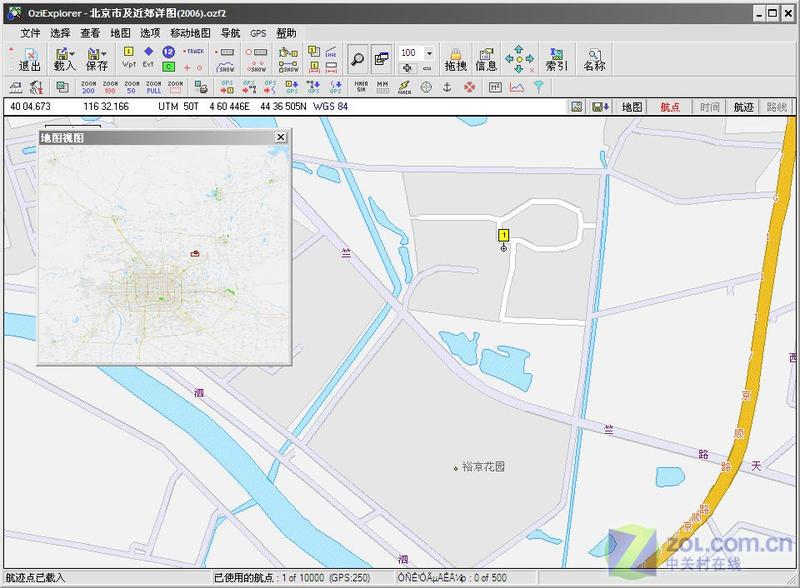The width and height of the screenshot is (800, 588).
Task: Click the anchor alarm icon
Action: pyautogui.click(x=447, y=87)
